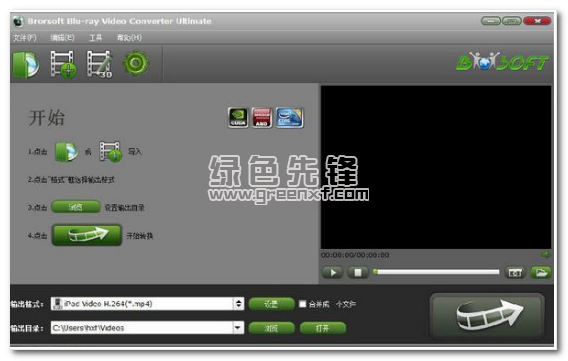
Task: Click the filmstrip icon in step 1
Action: (110, 151)
